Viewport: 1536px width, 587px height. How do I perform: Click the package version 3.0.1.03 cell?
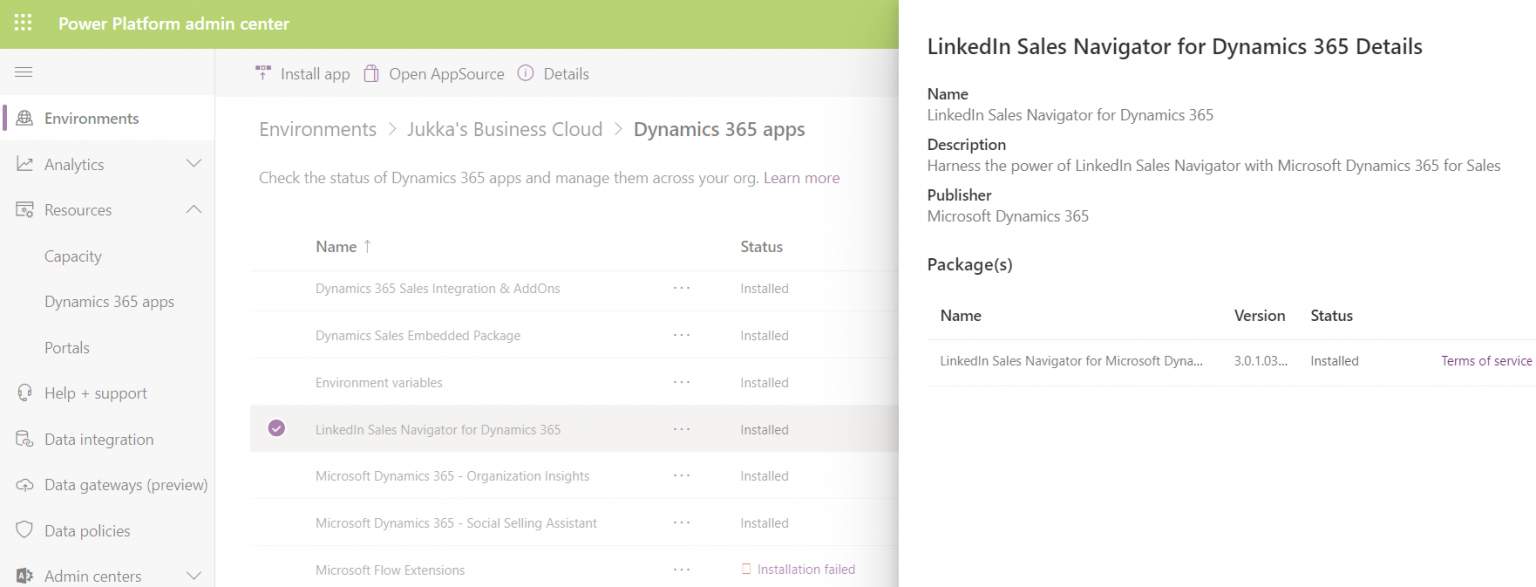pyautogui.click(x=1262, y=361)
